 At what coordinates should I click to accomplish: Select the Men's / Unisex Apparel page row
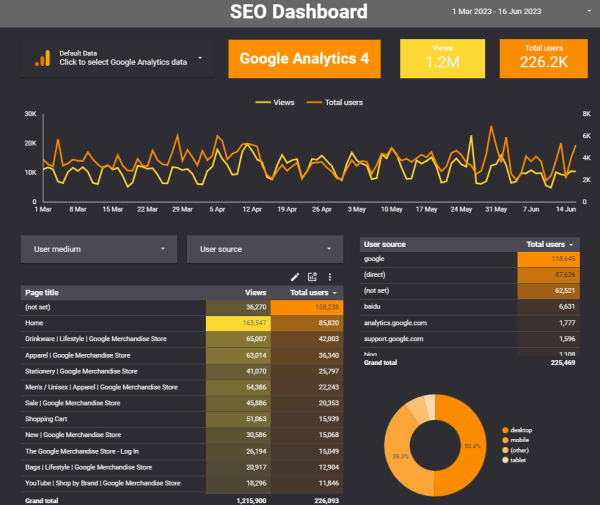point(182,387)
